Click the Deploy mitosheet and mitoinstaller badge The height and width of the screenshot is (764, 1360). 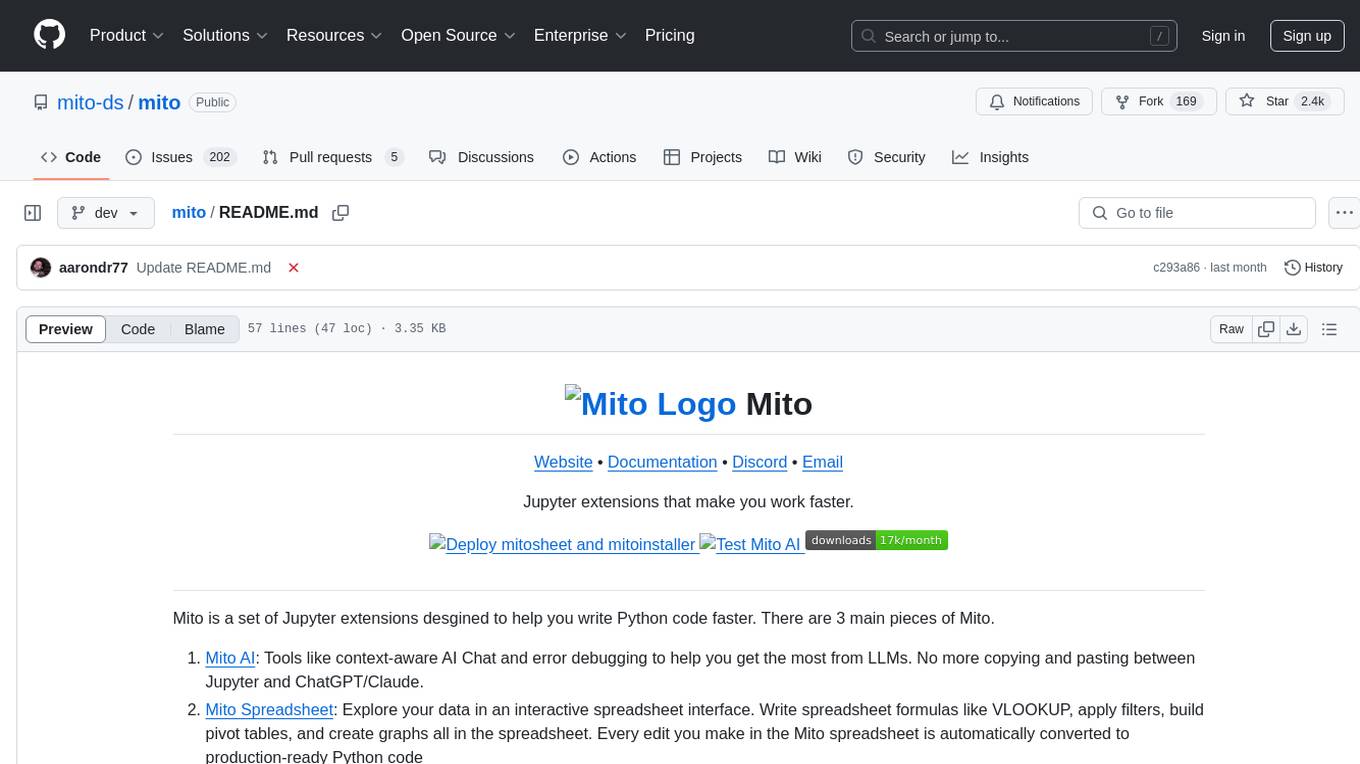(x=562, y=544)
